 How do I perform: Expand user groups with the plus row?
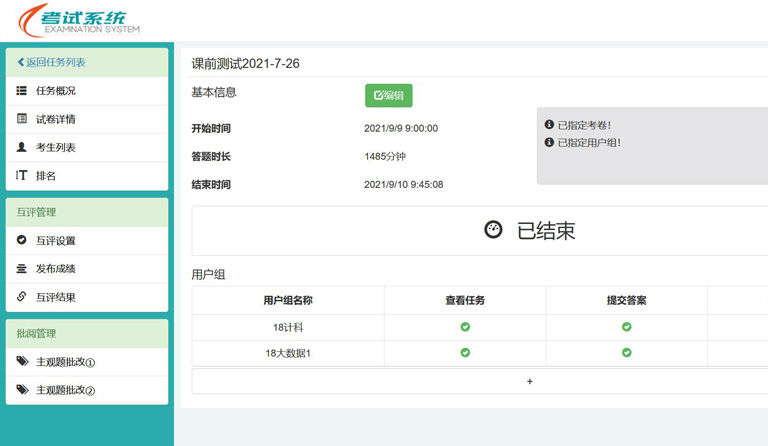(x=529, y=381)
